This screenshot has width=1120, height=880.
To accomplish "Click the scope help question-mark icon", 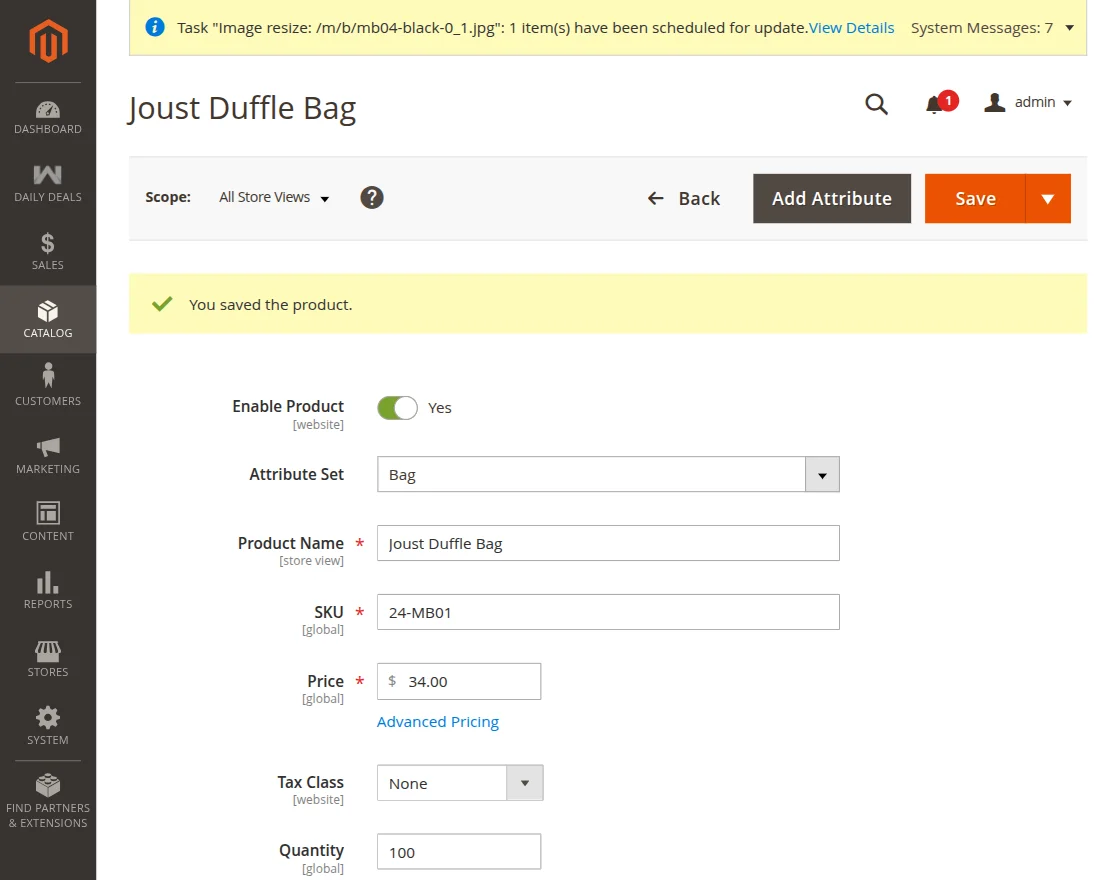I will [x=372, y=198].
